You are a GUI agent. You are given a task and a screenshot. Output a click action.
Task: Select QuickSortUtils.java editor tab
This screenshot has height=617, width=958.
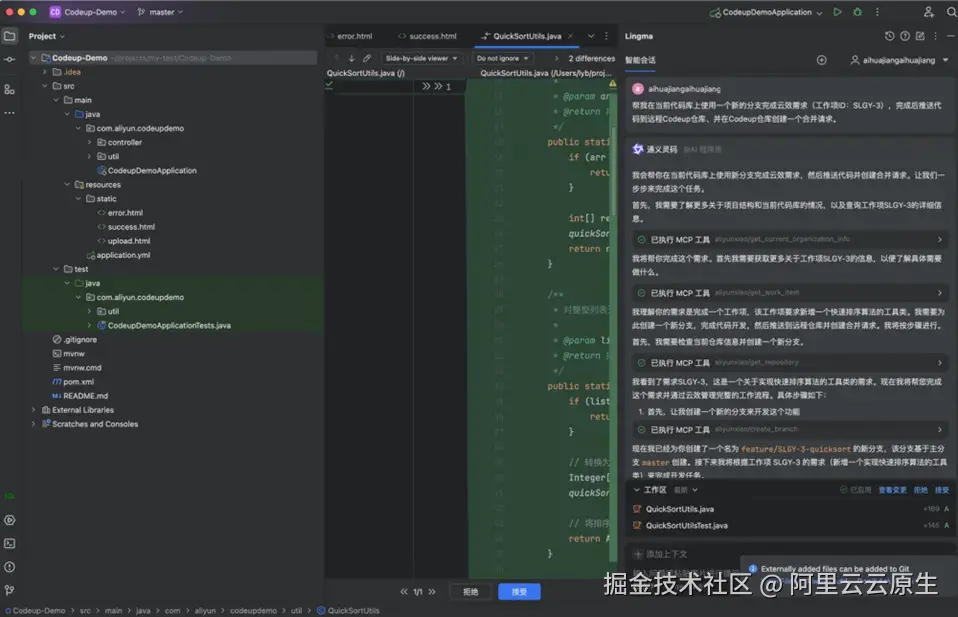[527, 36]
